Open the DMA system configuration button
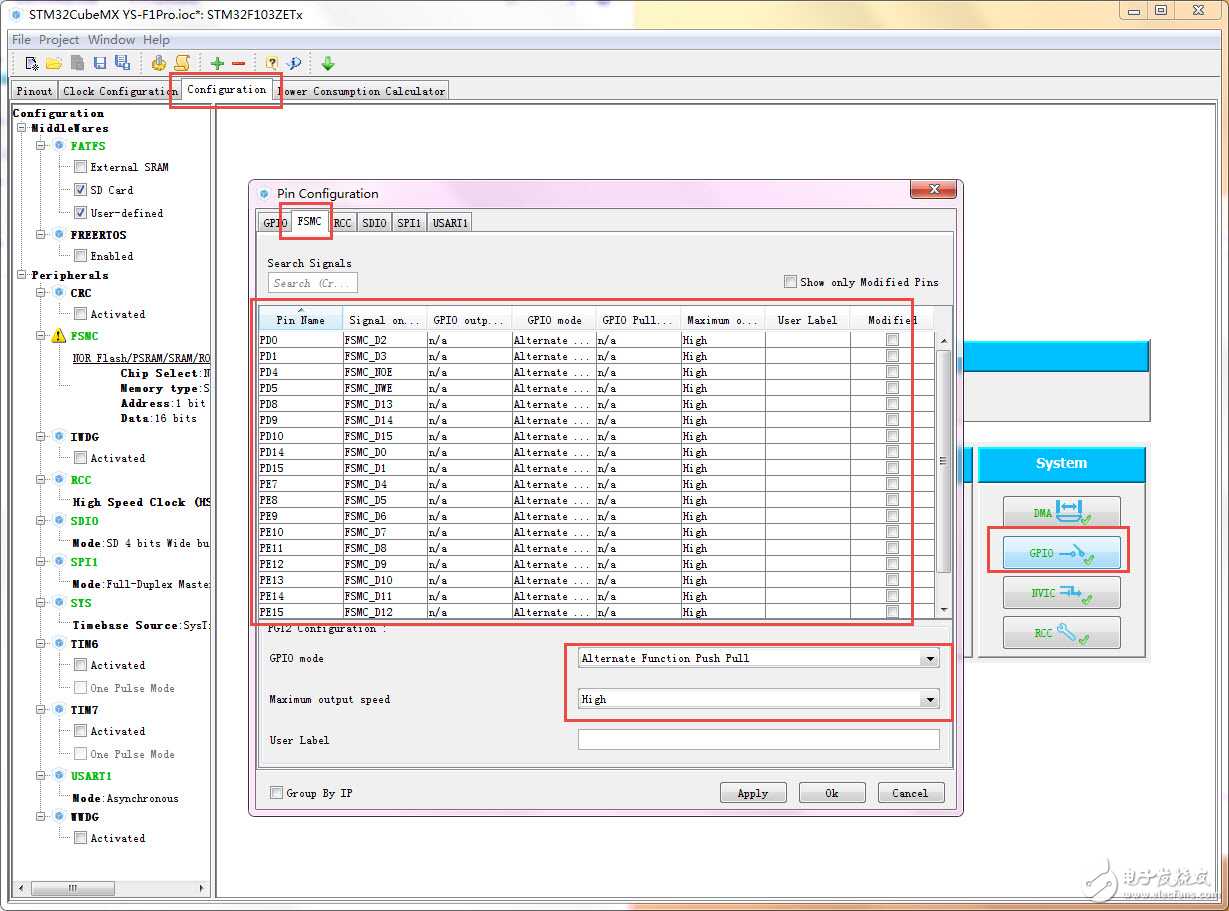This screenshot has width=1229, height=911. point(1061,513)
